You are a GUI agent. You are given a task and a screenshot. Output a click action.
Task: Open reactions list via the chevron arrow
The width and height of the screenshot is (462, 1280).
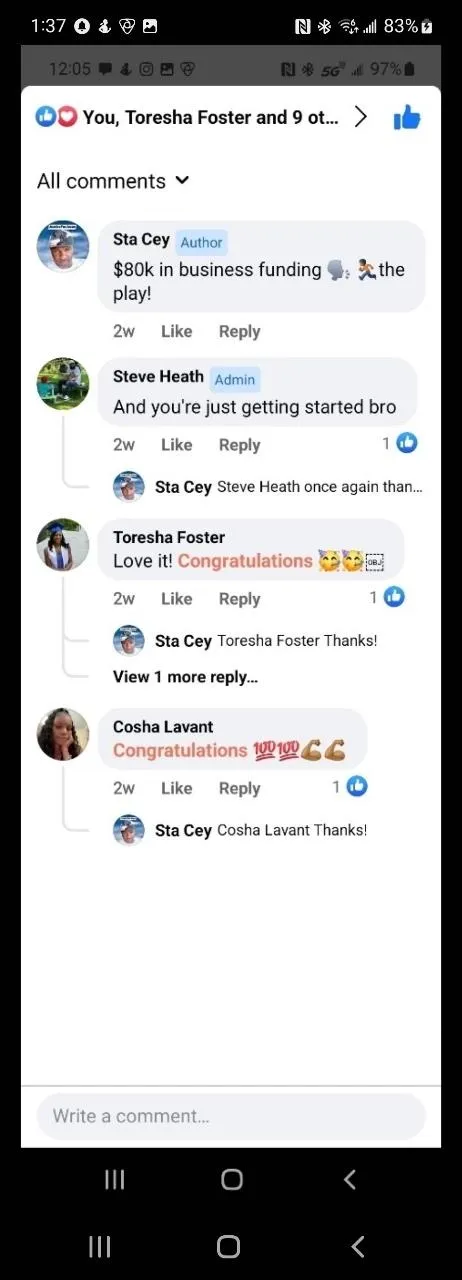pos(361,117)
